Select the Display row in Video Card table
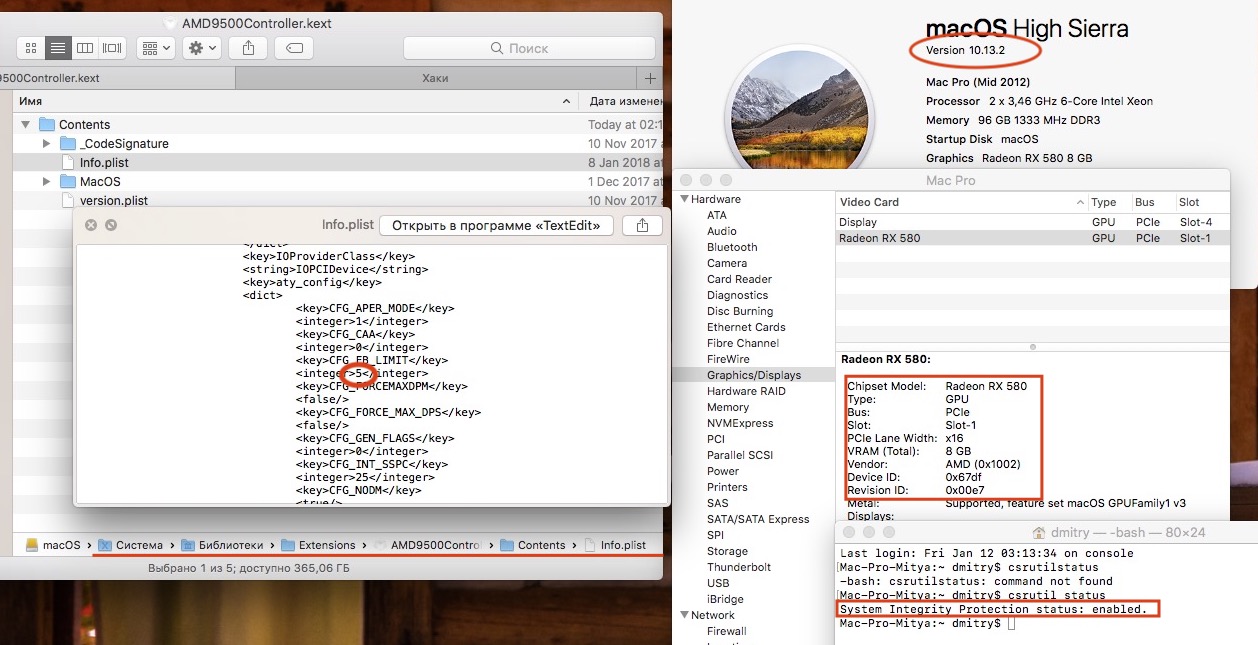This screenshot has height=645, width=1258. click(1033, 222)
